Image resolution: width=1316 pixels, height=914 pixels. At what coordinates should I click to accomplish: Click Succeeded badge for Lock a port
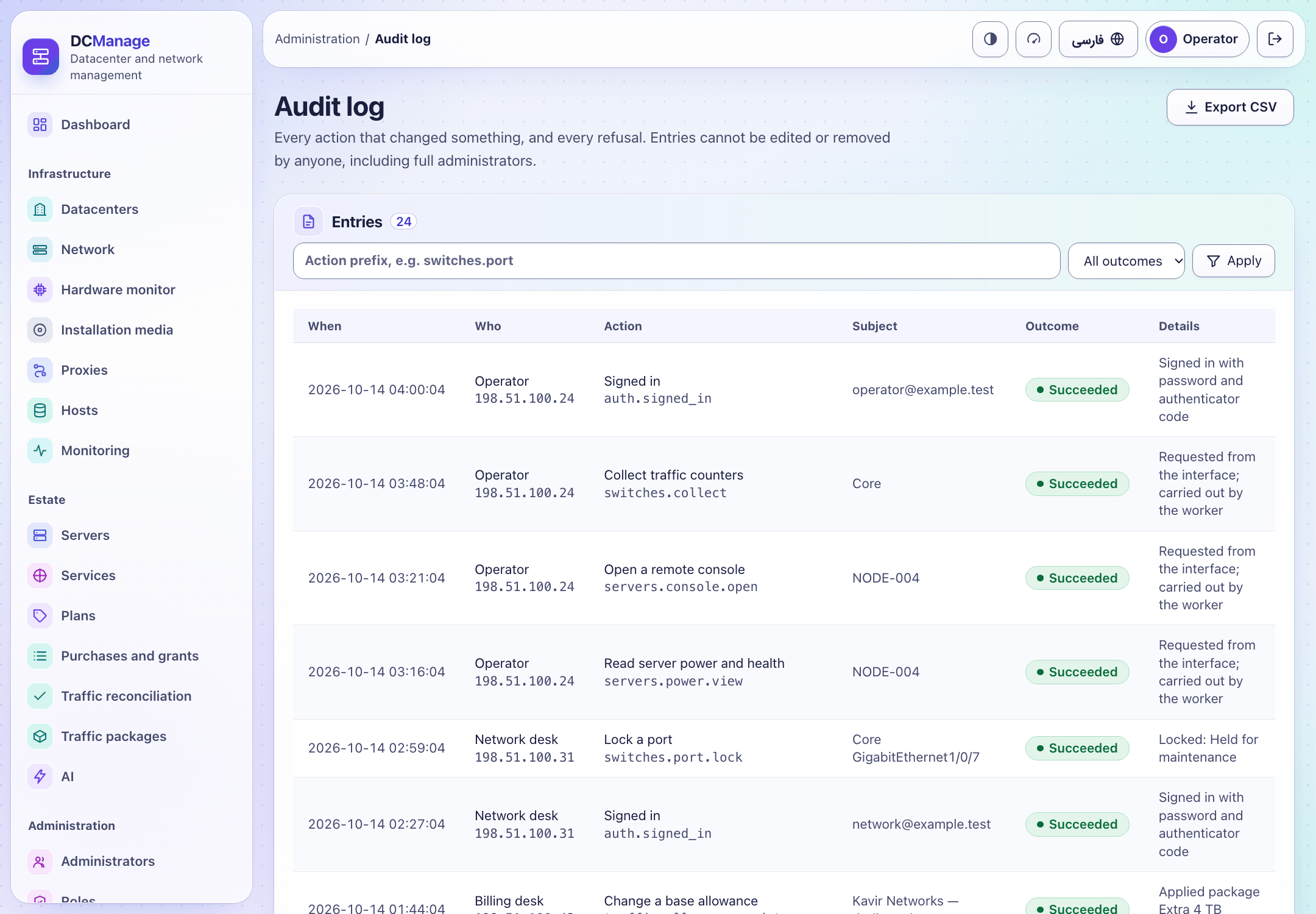1077,748
